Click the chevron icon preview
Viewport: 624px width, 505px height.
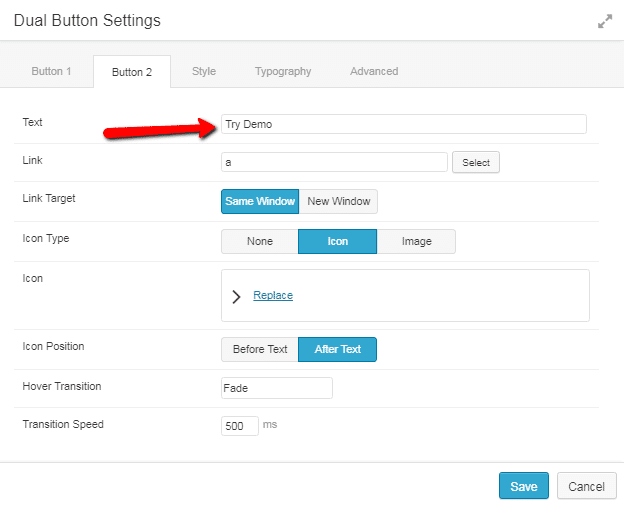tap(236, 296)
